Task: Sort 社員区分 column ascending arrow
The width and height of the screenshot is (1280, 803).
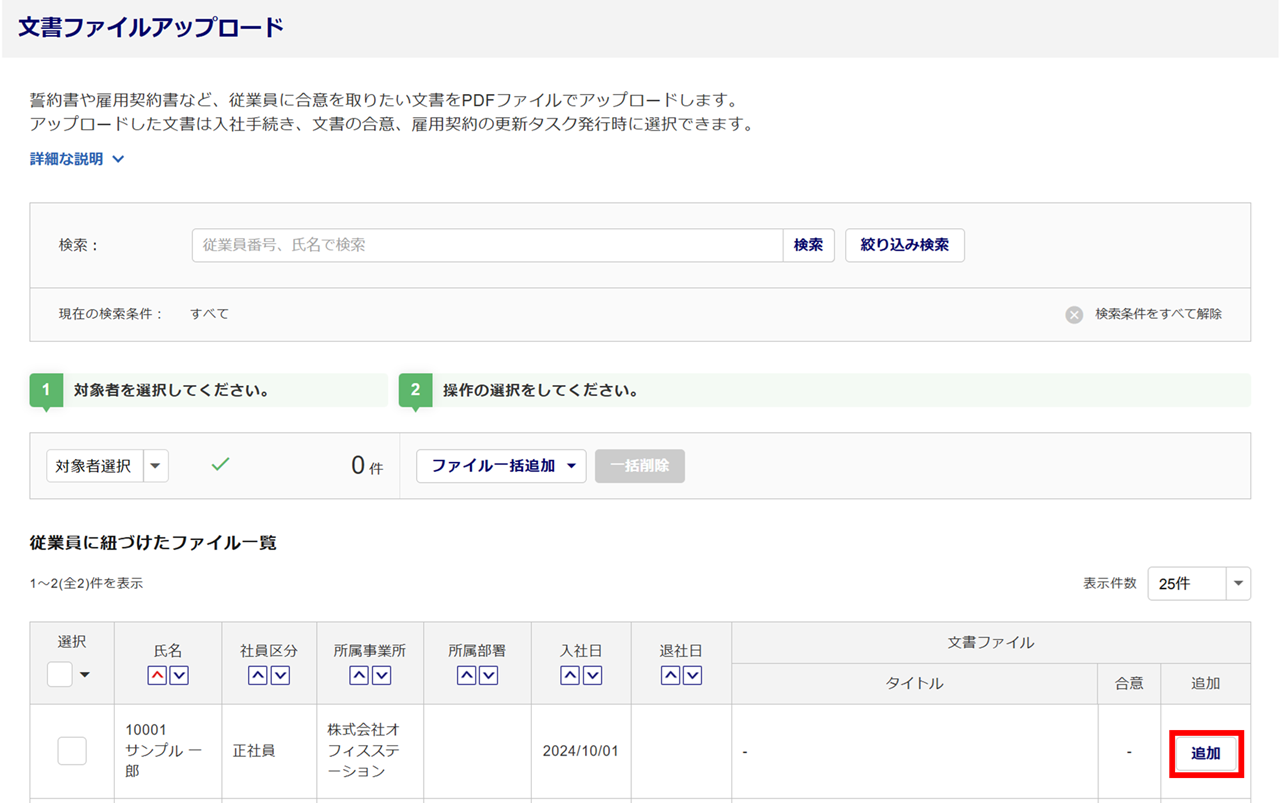Action: click(x=257, y=676)
